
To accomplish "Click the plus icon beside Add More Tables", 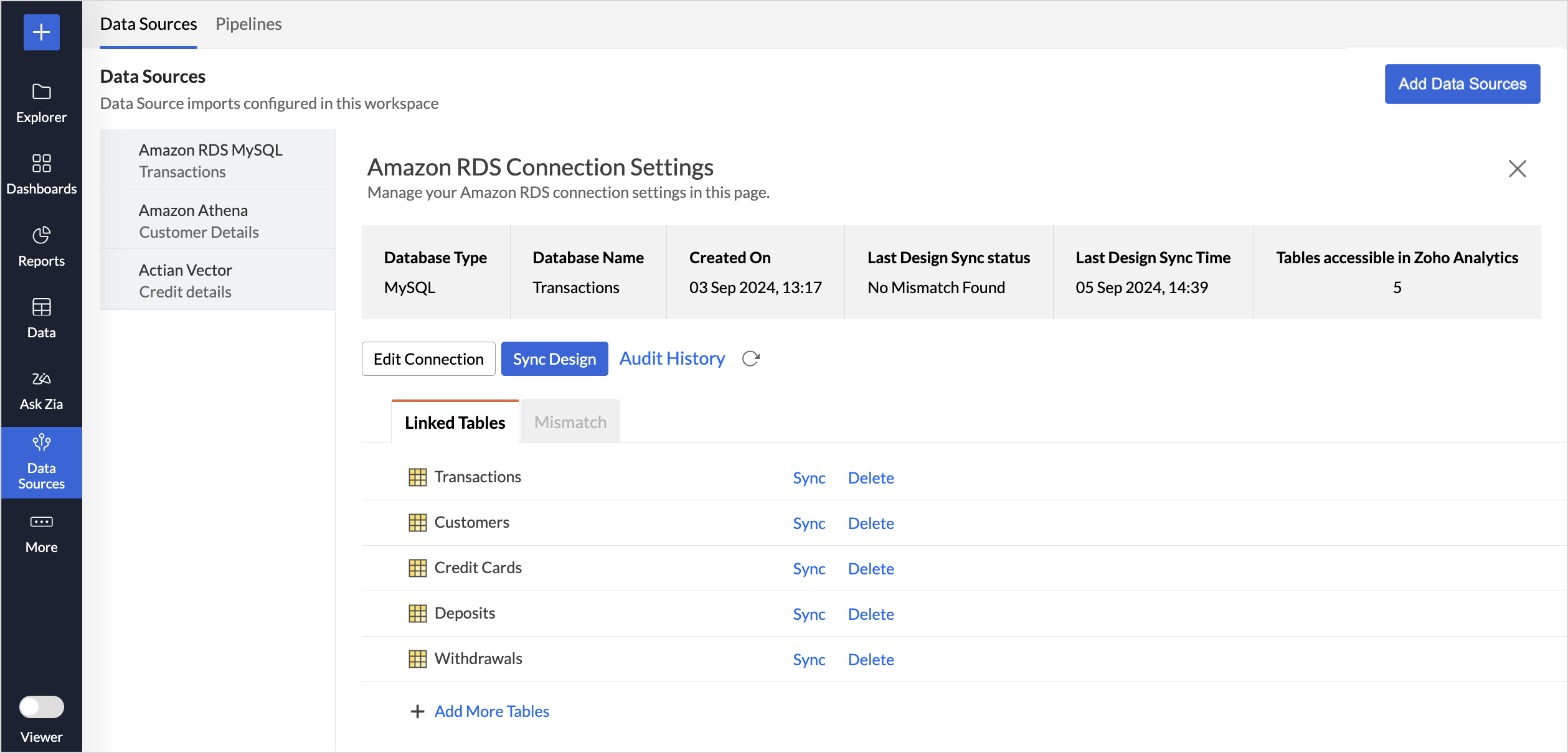I will 417,711.
